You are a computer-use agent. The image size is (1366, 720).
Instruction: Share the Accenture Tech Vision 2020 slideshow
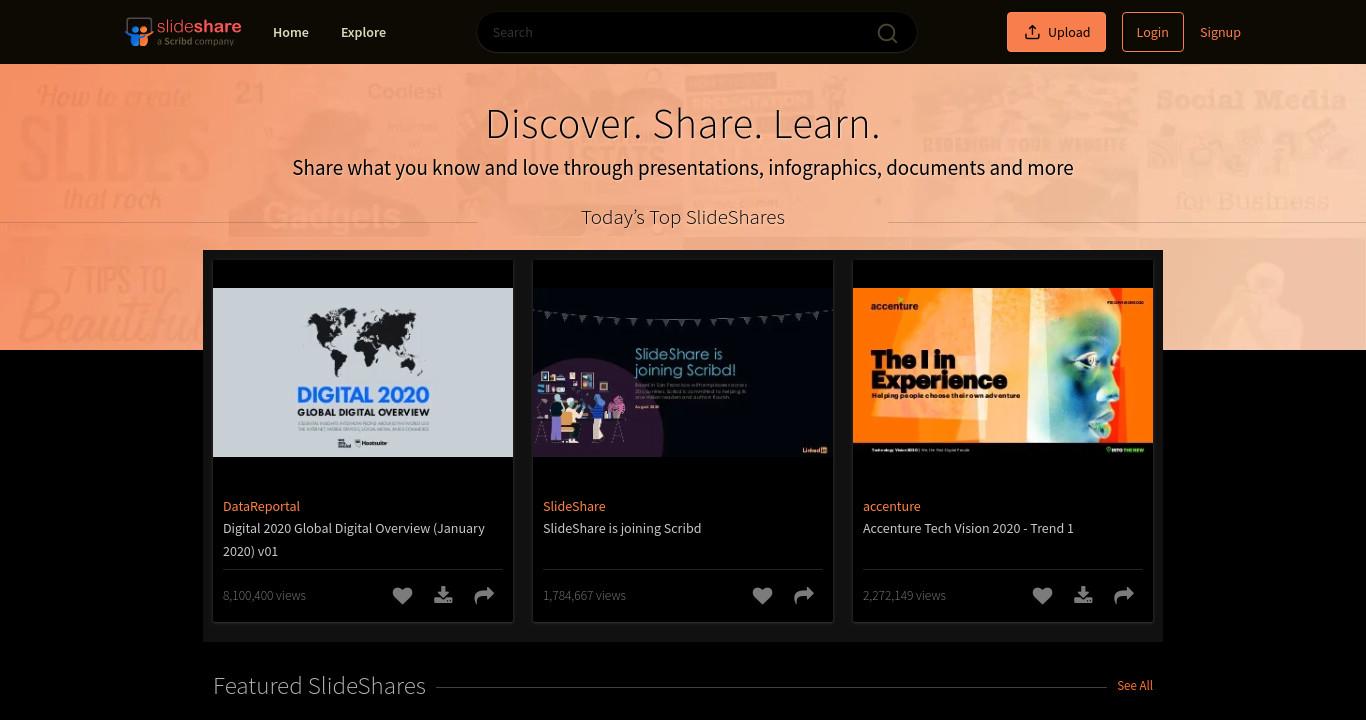(x=1124, y=595)
